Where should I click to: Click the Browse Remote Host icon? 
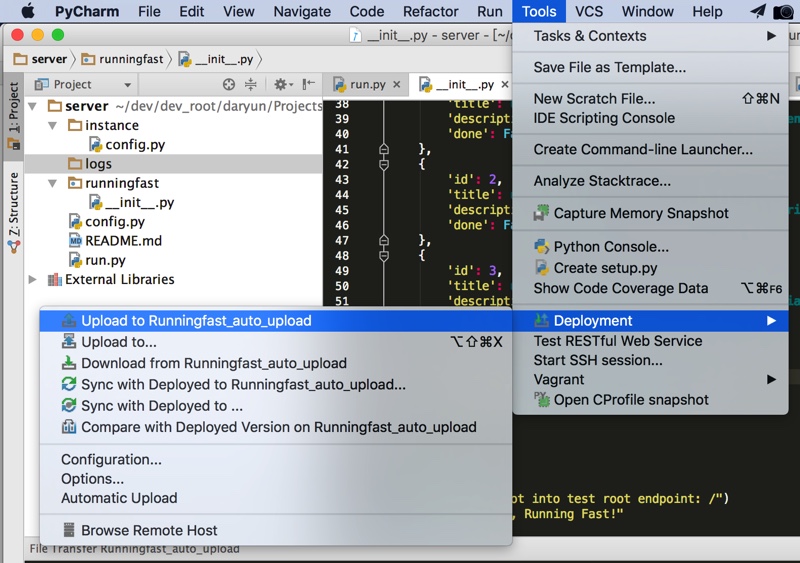tap(69, 530)
